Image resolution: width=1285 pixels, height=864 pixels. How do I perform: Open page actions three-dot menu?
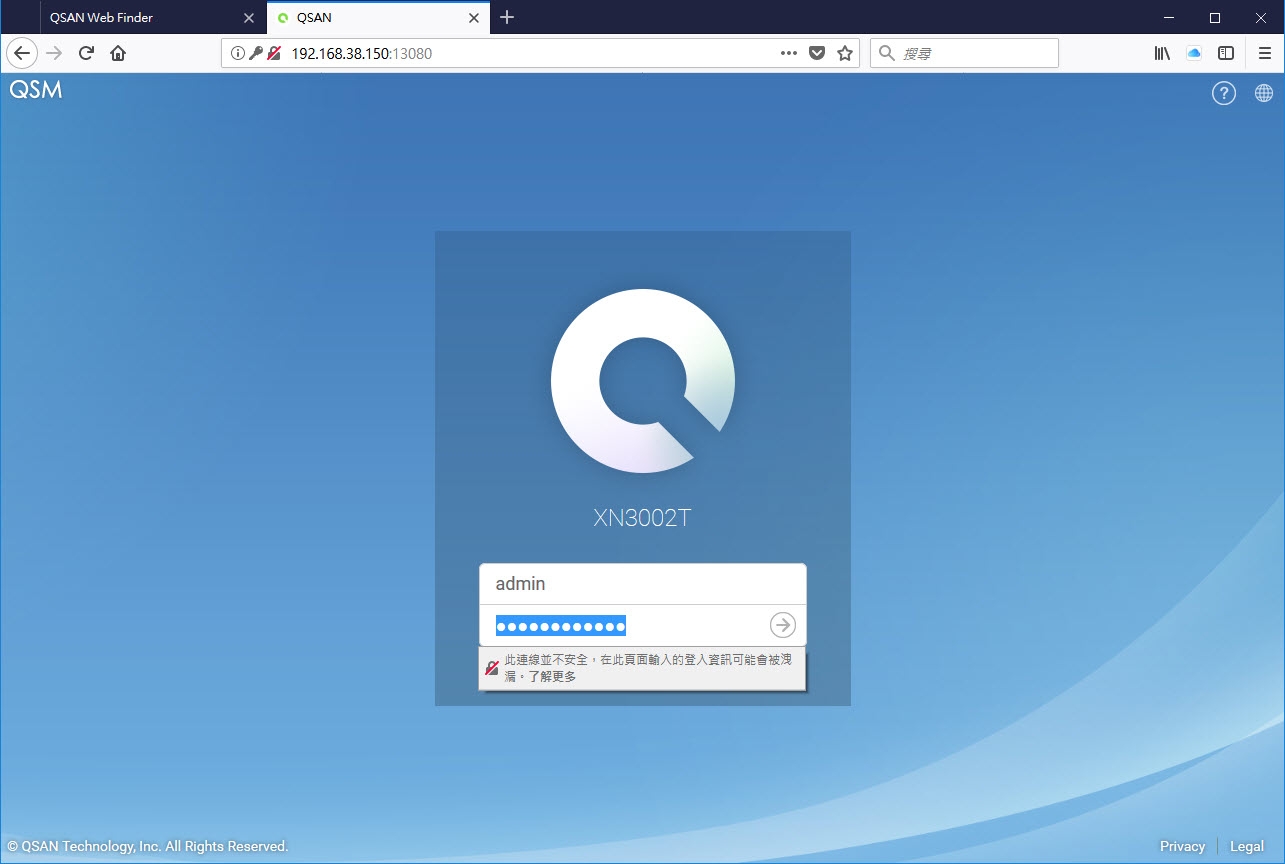point(789,53)
